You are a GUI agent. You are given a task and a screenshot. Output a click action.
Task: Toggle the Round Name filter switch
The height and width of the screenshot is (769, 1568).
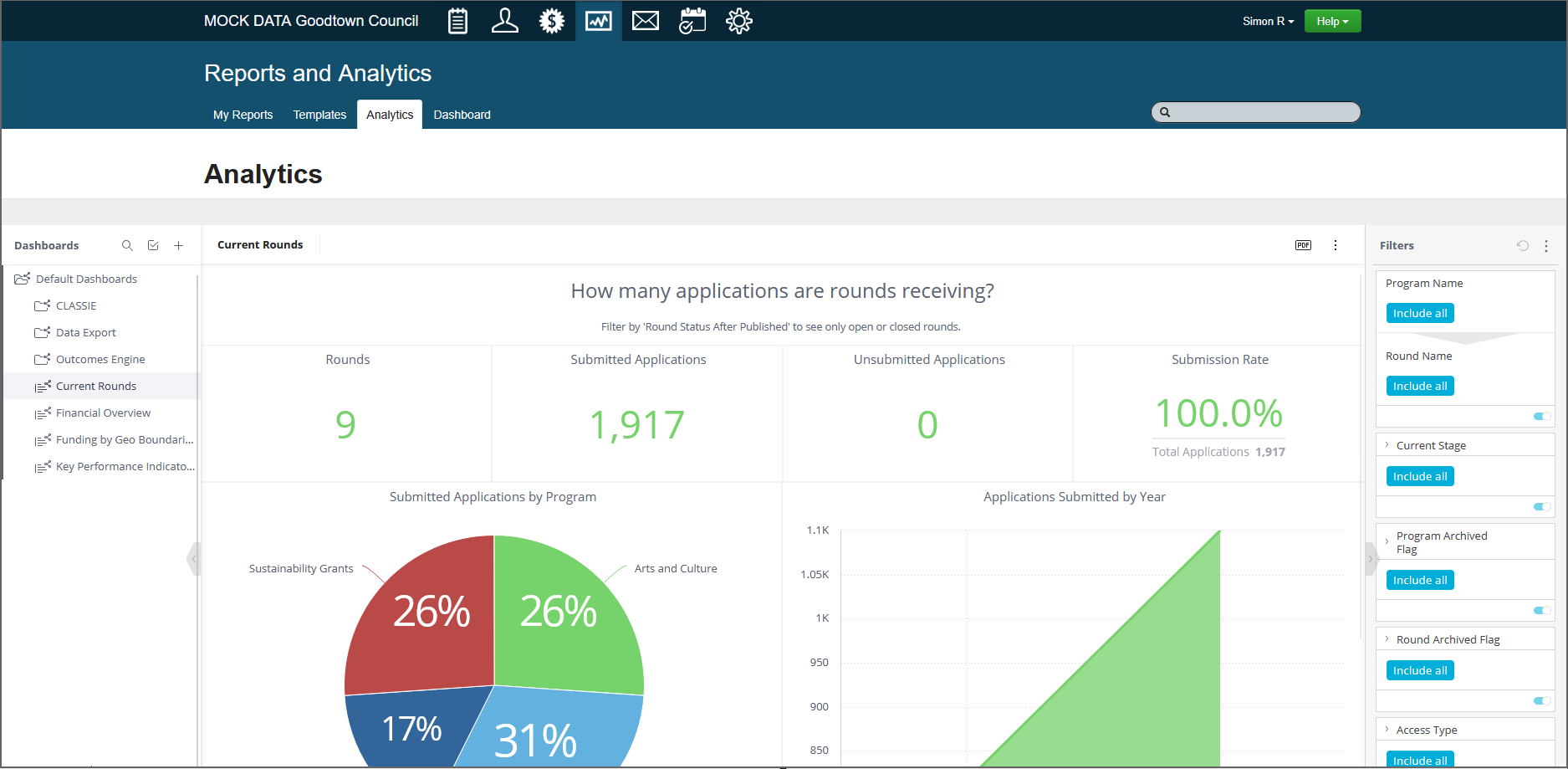tap(1541, 416)
